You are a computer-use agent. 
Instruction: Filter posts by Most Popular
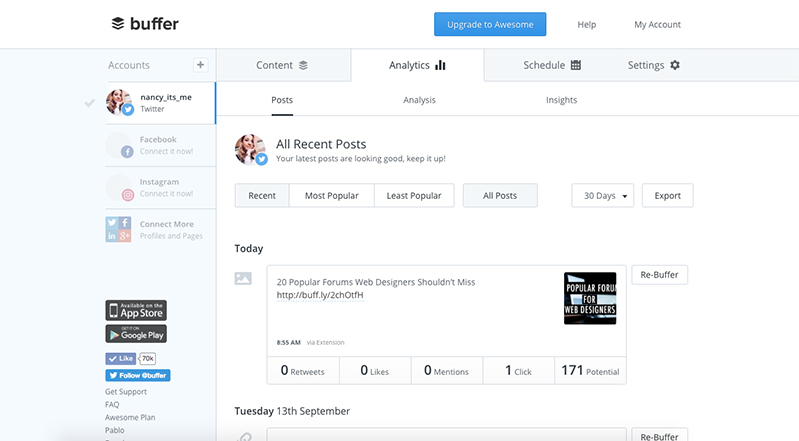point(332,195)
